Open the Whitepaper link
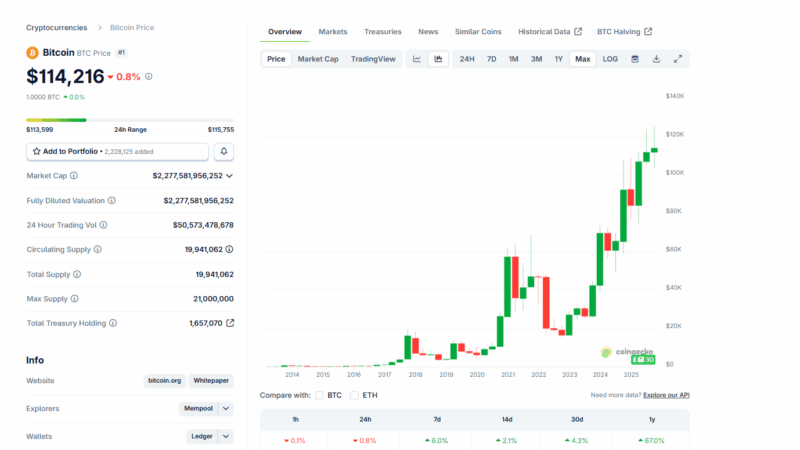 (x=211, y=381)
